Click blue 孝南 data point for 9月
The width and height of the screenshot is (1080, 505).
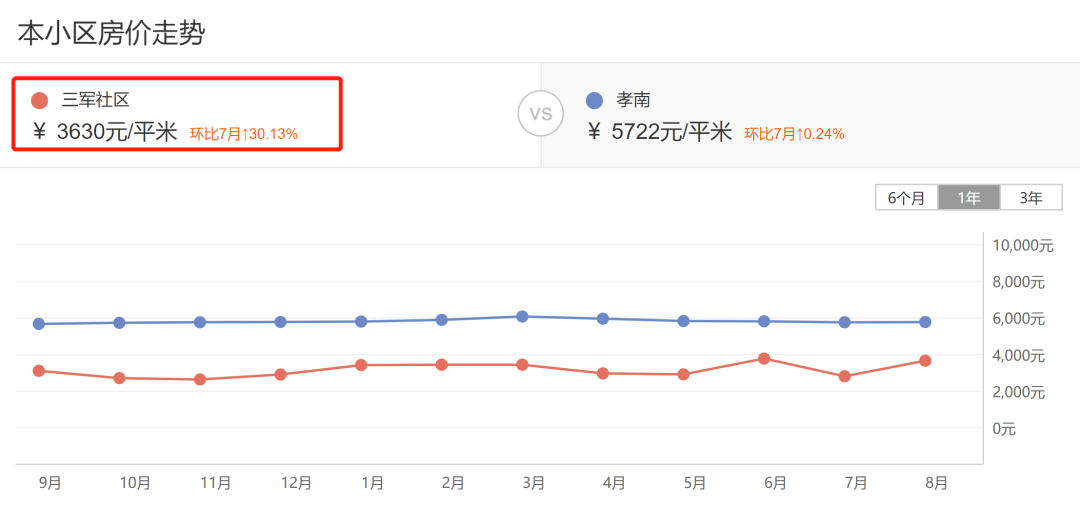(x=39, y=323)
